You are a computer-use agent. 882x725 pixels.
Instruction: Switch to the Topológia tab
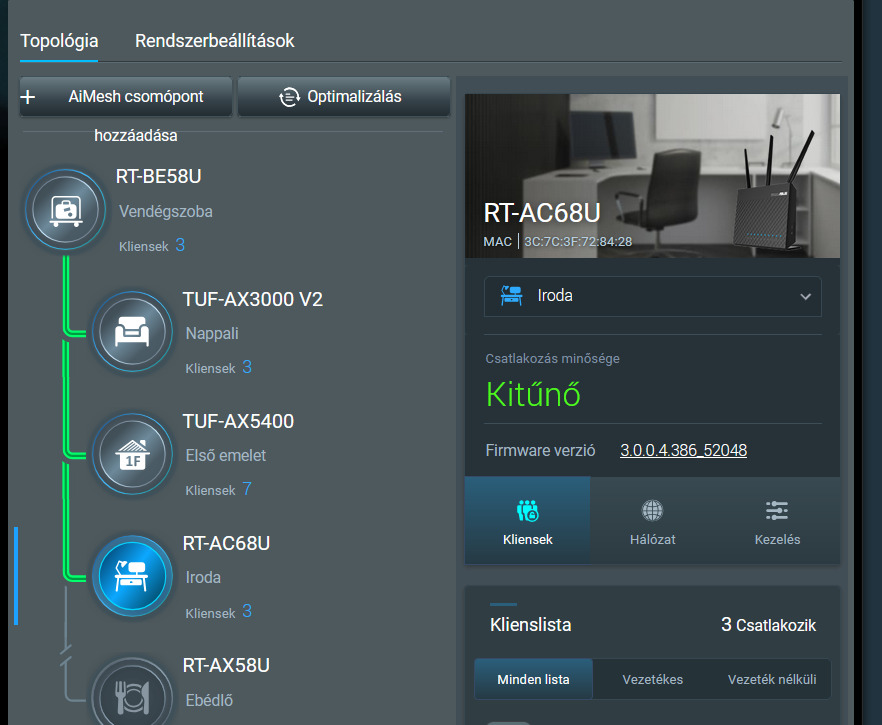(x=59, y=41)
